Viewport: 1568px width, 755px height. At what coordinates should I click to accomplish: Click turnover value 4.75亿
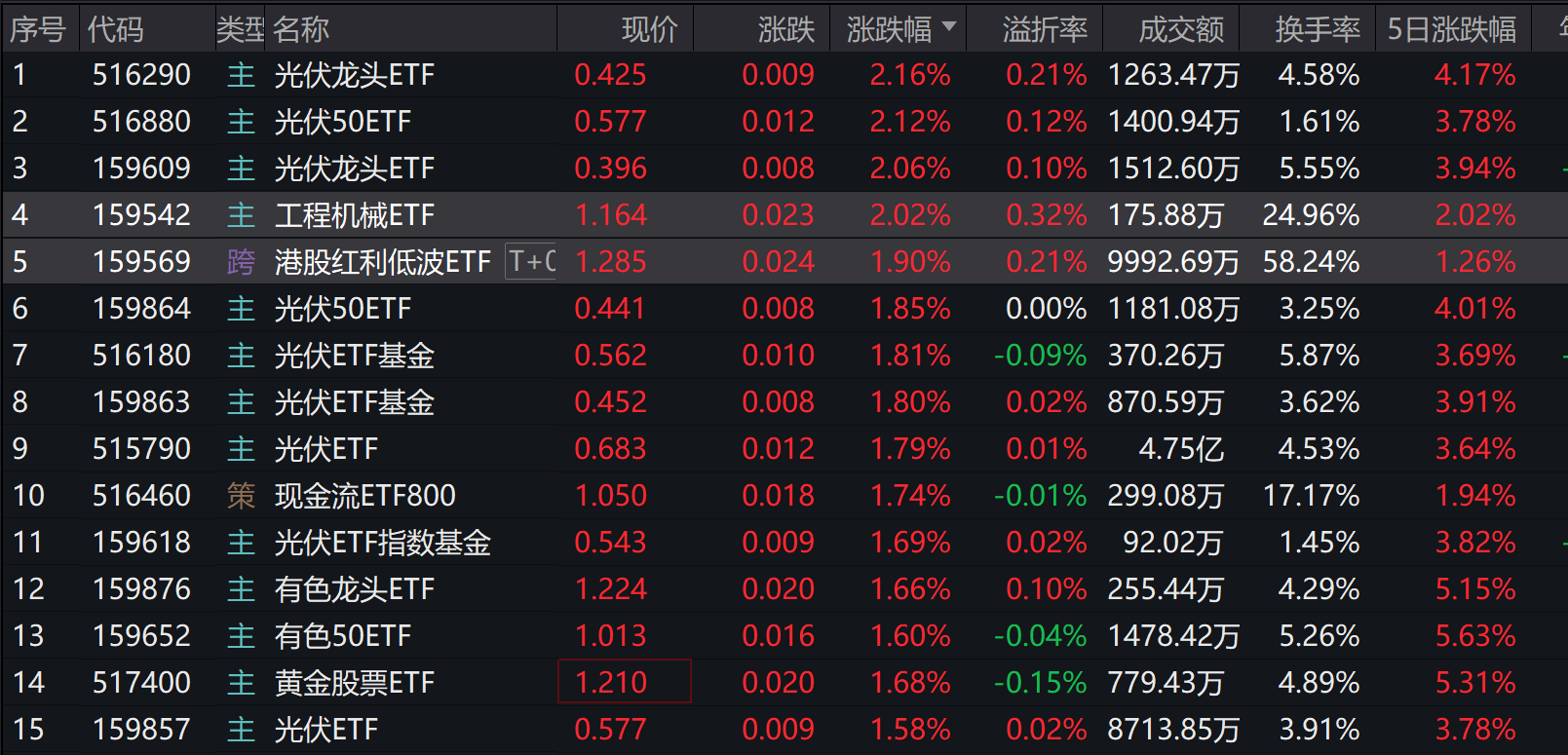[1181, 449]
